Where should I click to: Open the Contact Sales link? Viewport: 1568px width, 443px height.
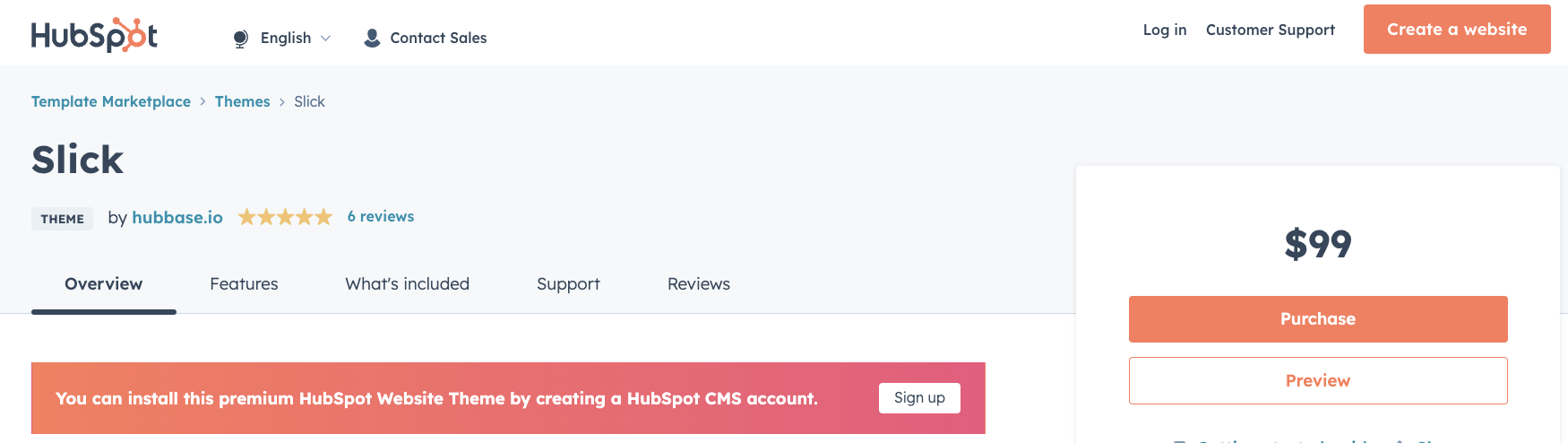(438, 38)
